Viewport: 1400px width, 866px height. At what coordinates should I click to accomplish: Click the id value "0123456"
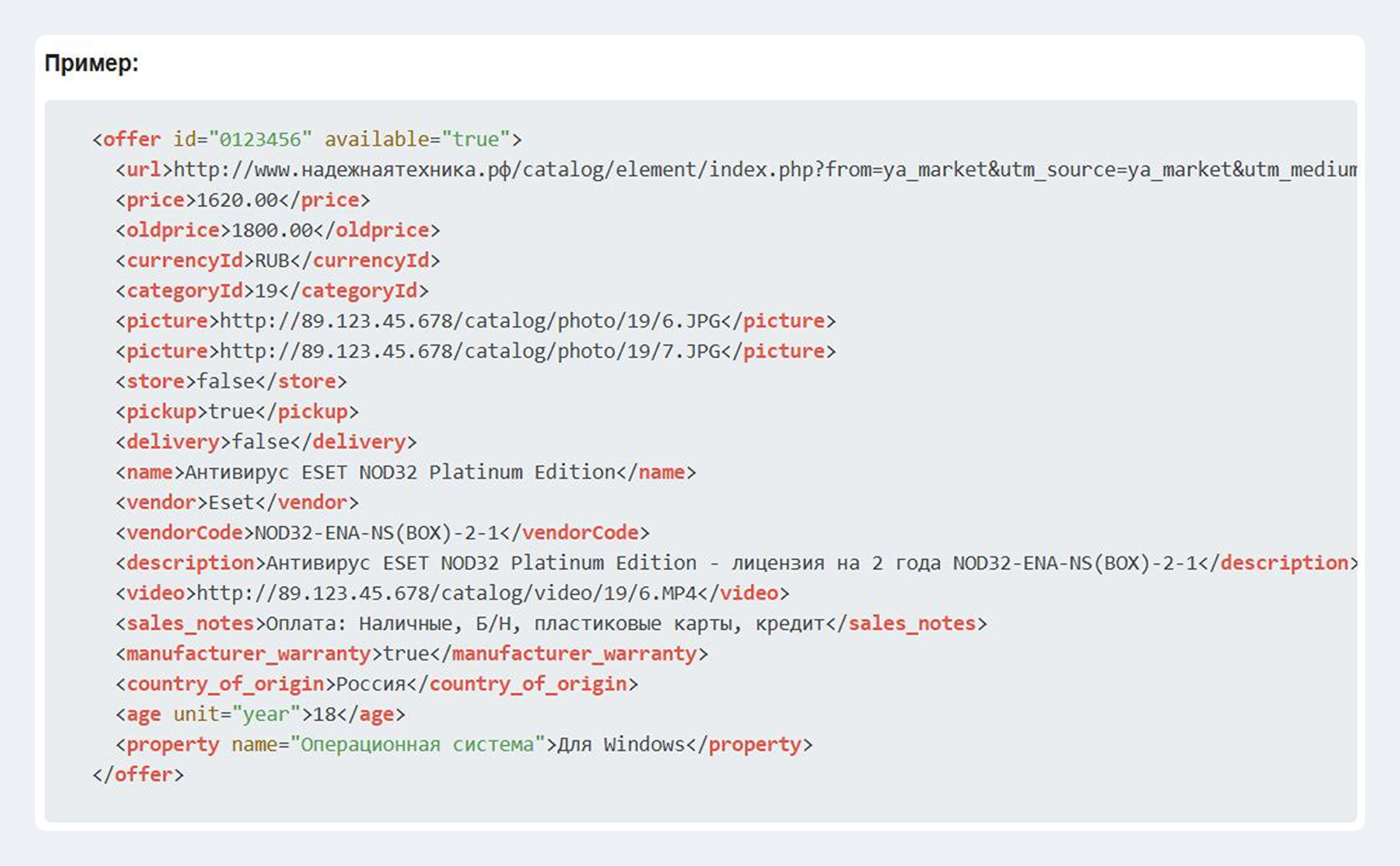[x=260, y=139]
